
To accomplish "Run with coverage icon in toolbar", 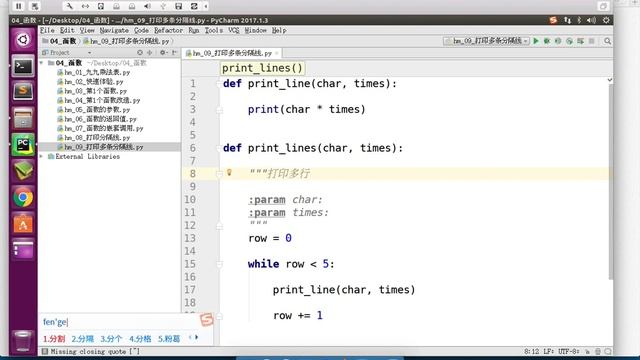I will click(558, 41).
